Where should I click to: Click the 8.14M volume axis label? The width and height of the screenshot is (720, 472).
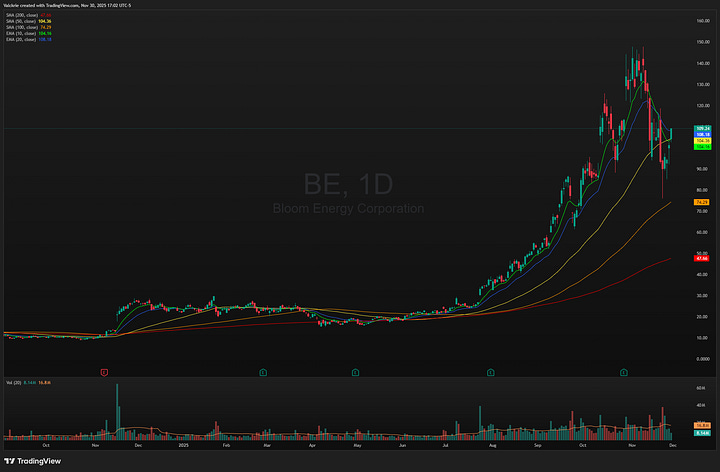(x=703, y=433)
